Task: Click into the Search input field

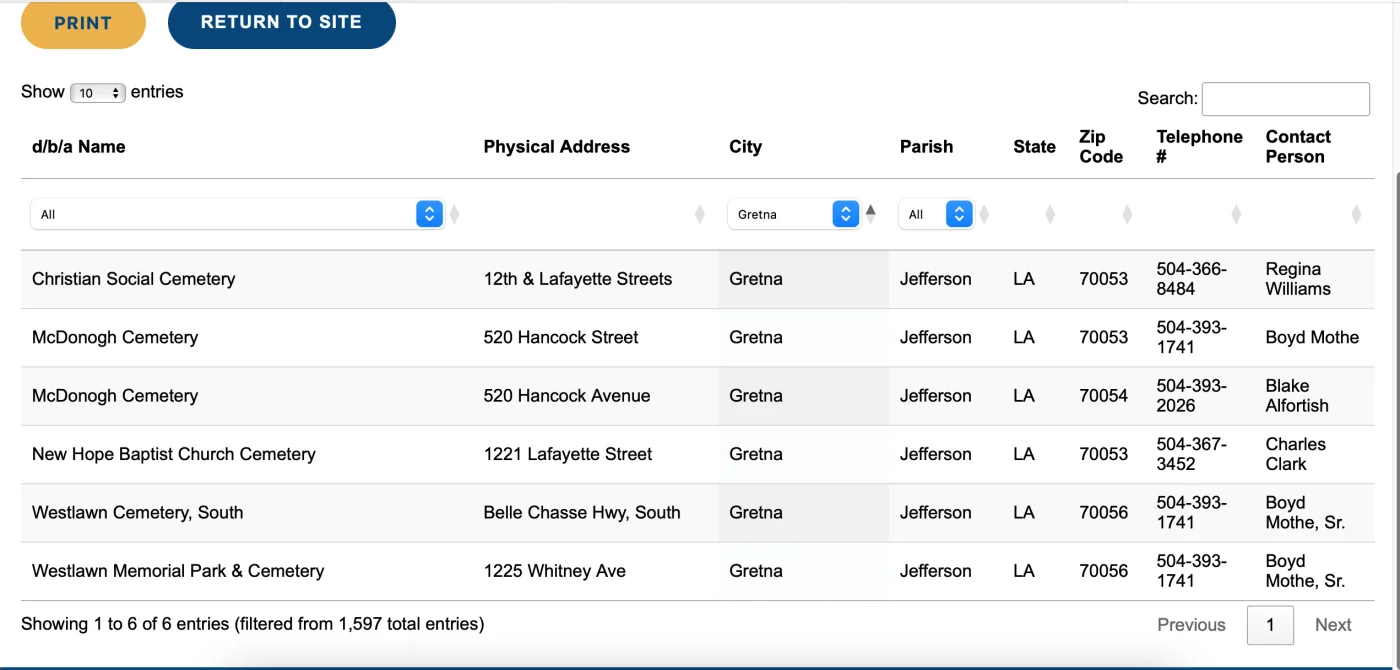Action: point(1285,99)
